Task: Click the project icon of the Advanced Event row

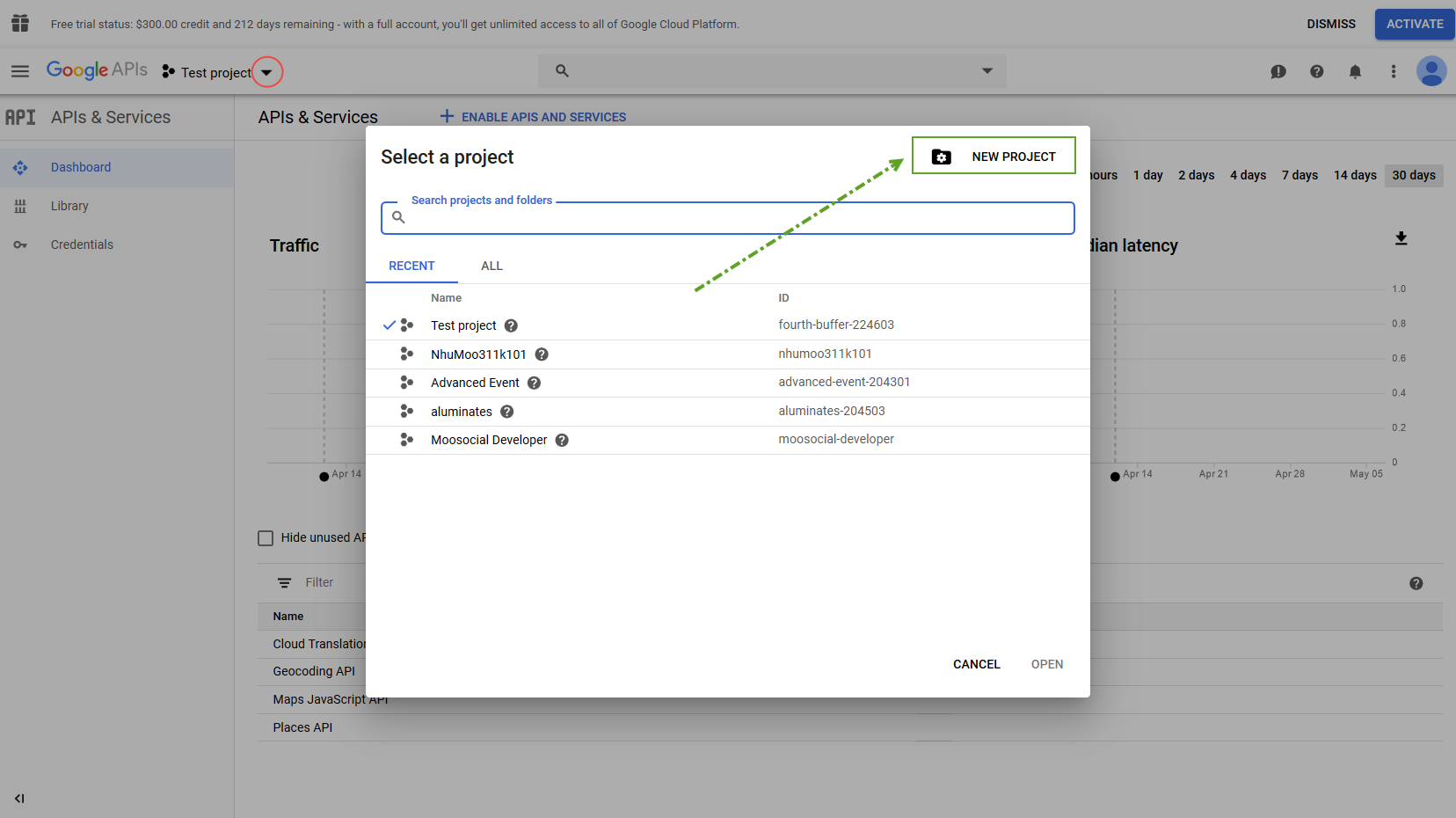Action: (x=406, y=383)
